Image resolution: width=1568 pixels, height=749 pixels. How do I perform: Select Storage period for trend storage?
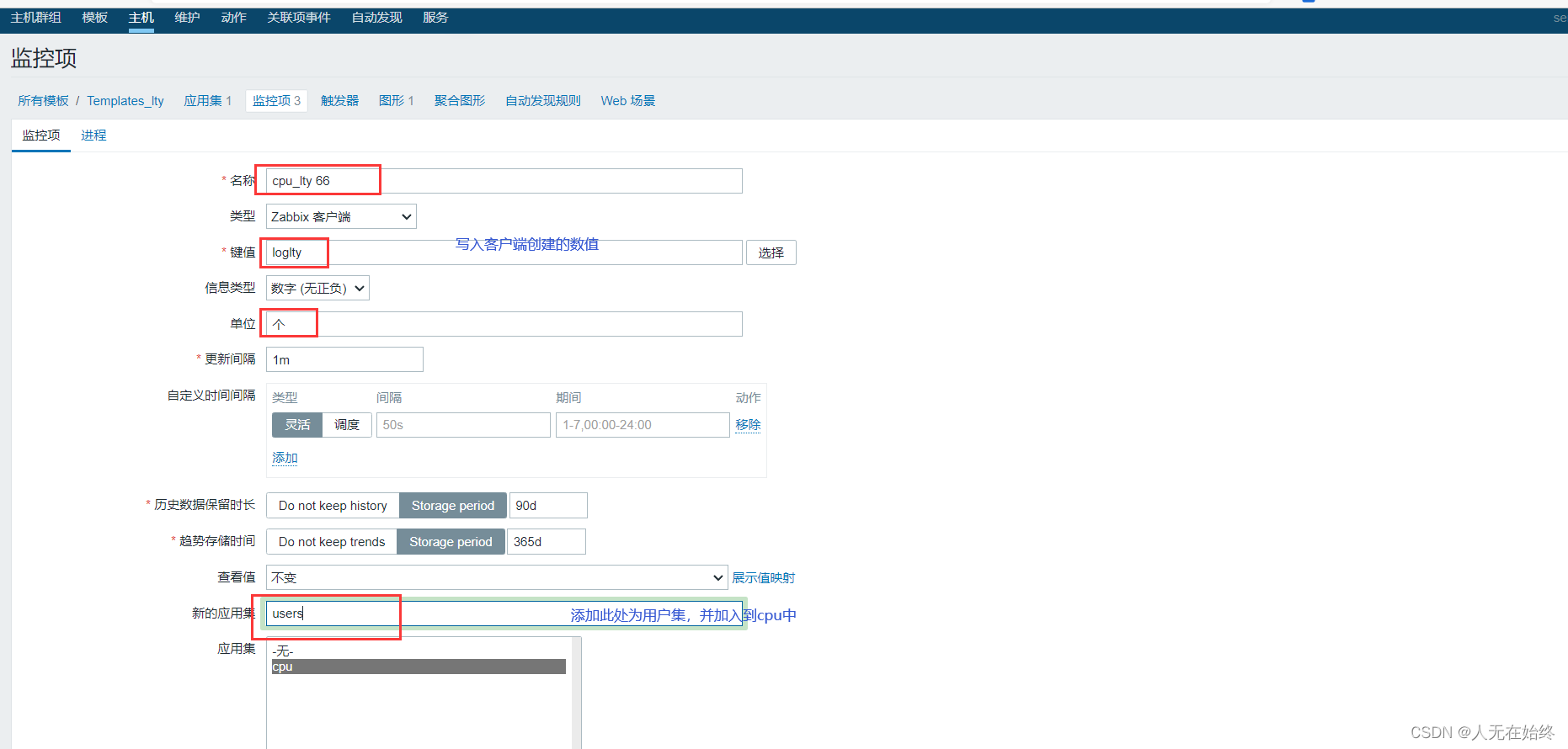tap(451, 542)
